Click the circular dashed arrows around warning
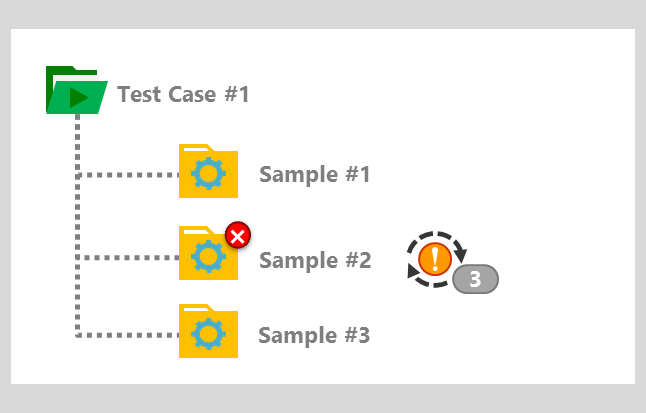Screen dimensions: 646x413 click(x=437, y=259)
